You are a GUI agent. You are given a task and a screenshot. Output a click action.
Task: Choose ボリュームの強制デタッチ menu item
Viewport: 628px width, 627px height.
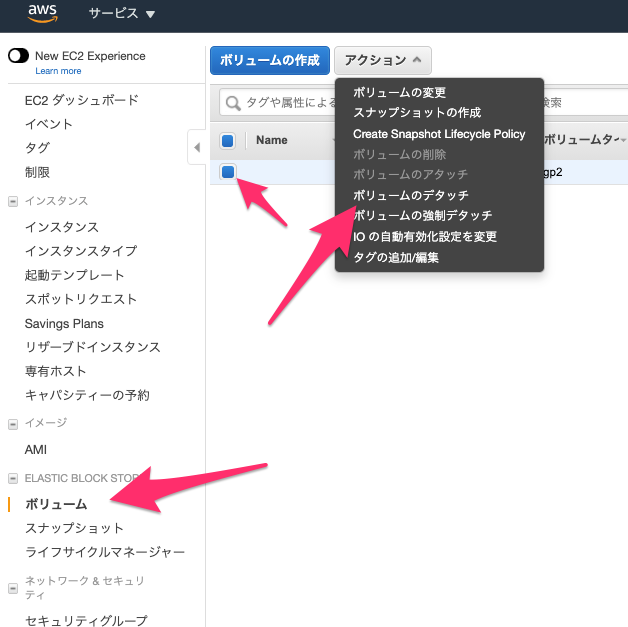point(423,216)
